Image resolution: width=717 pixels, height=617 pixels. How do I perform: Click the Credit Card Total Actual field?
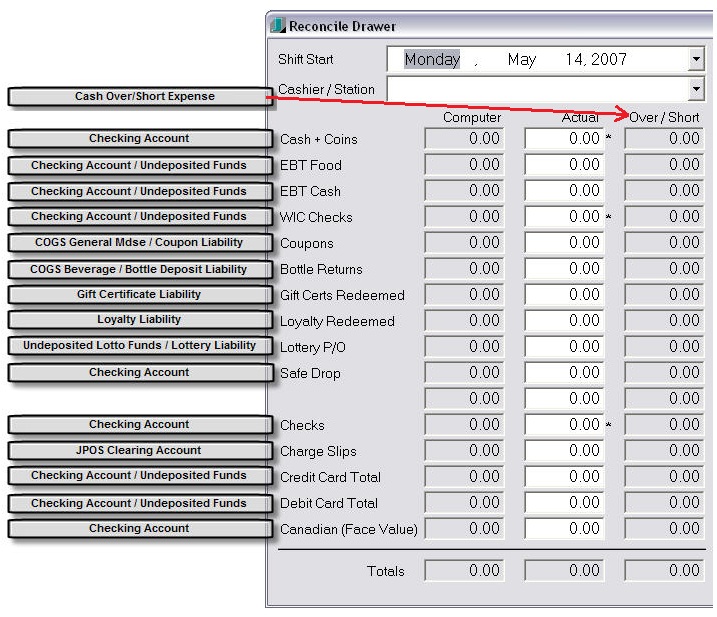click(564, 477)
